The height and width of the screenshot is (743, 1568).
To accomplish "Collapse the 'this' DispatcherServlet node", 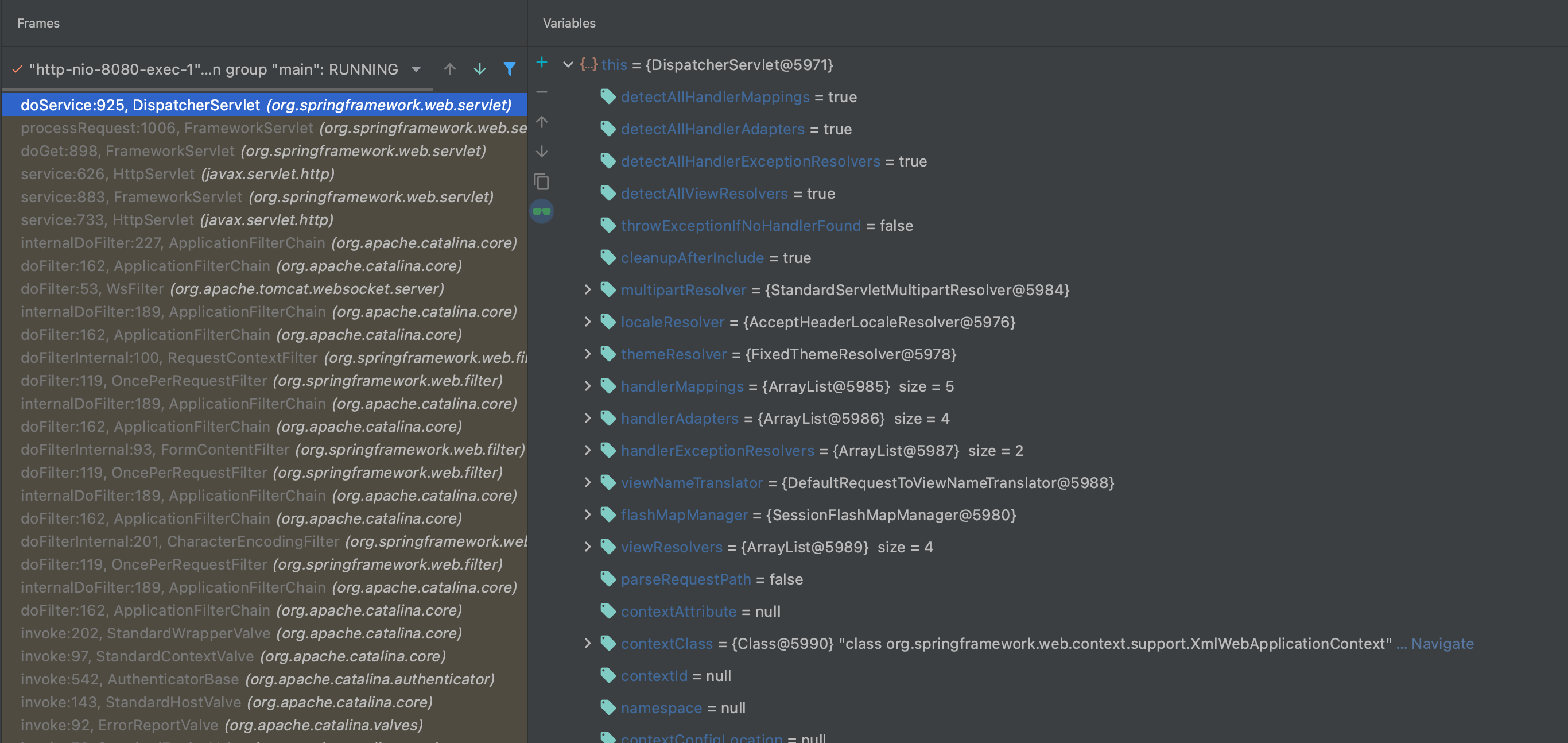I will pos(568,64).
